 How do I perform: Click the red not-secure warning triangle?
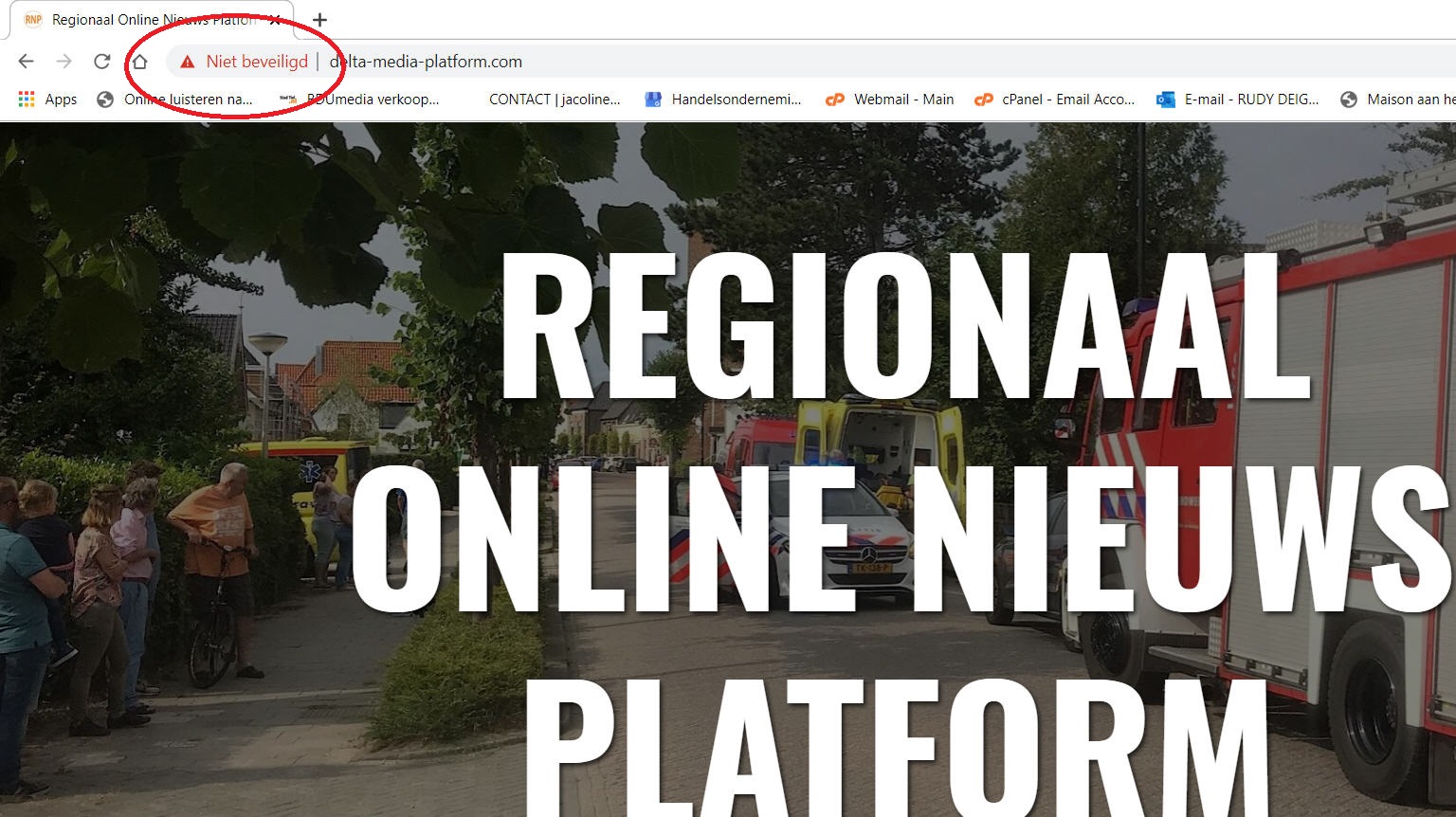pyautogui.click(x=188, y=62)
